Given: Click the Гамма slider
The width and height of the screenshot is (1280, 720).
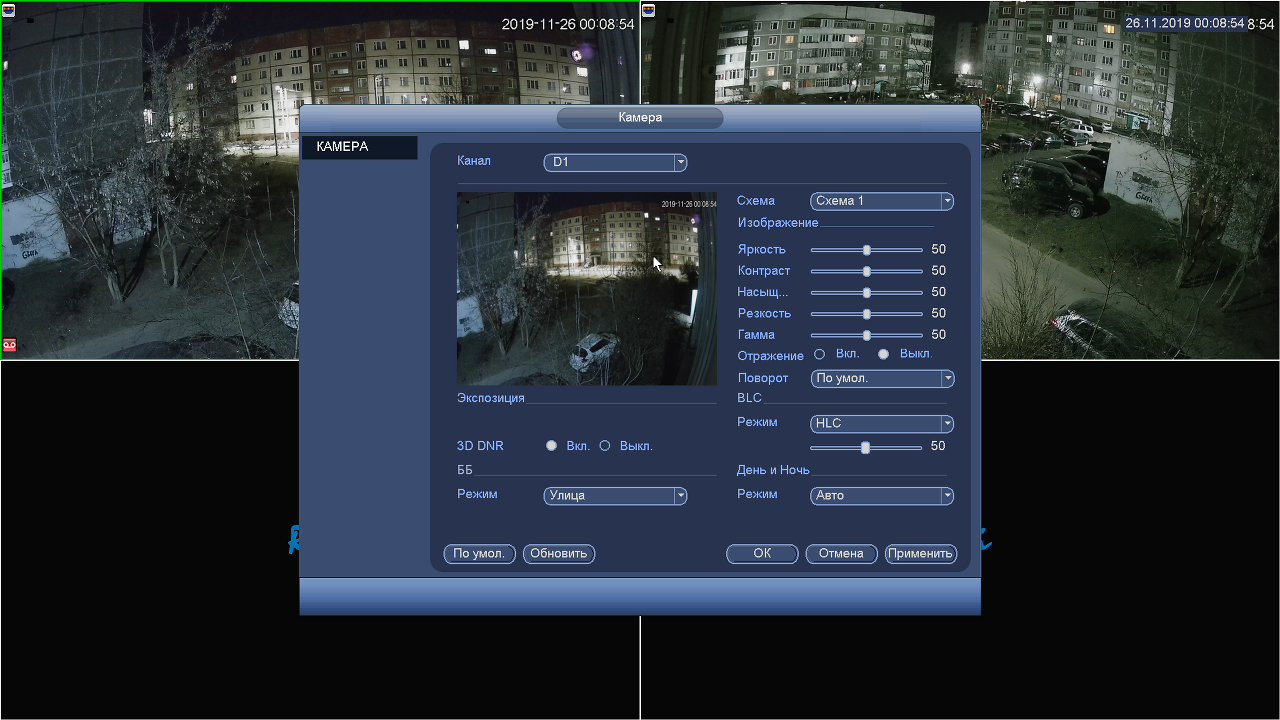Looking at the screenshot, I should (x=866, y=335).
